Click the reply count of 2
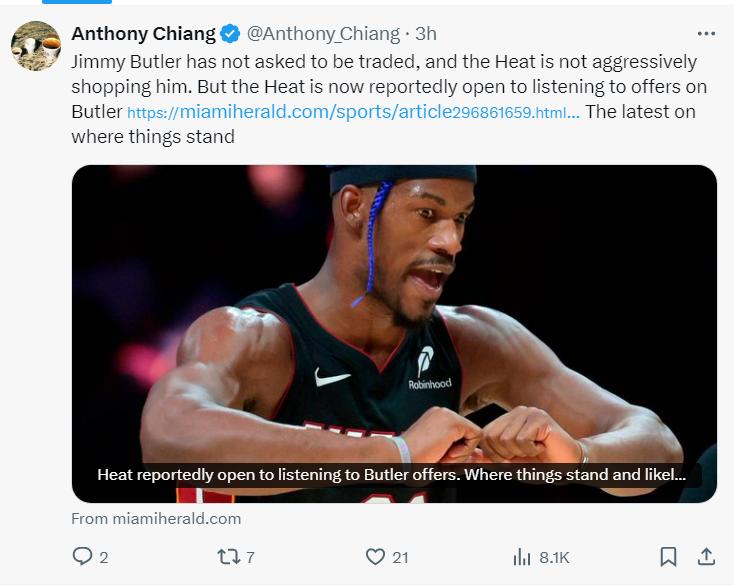 [104, 558]
